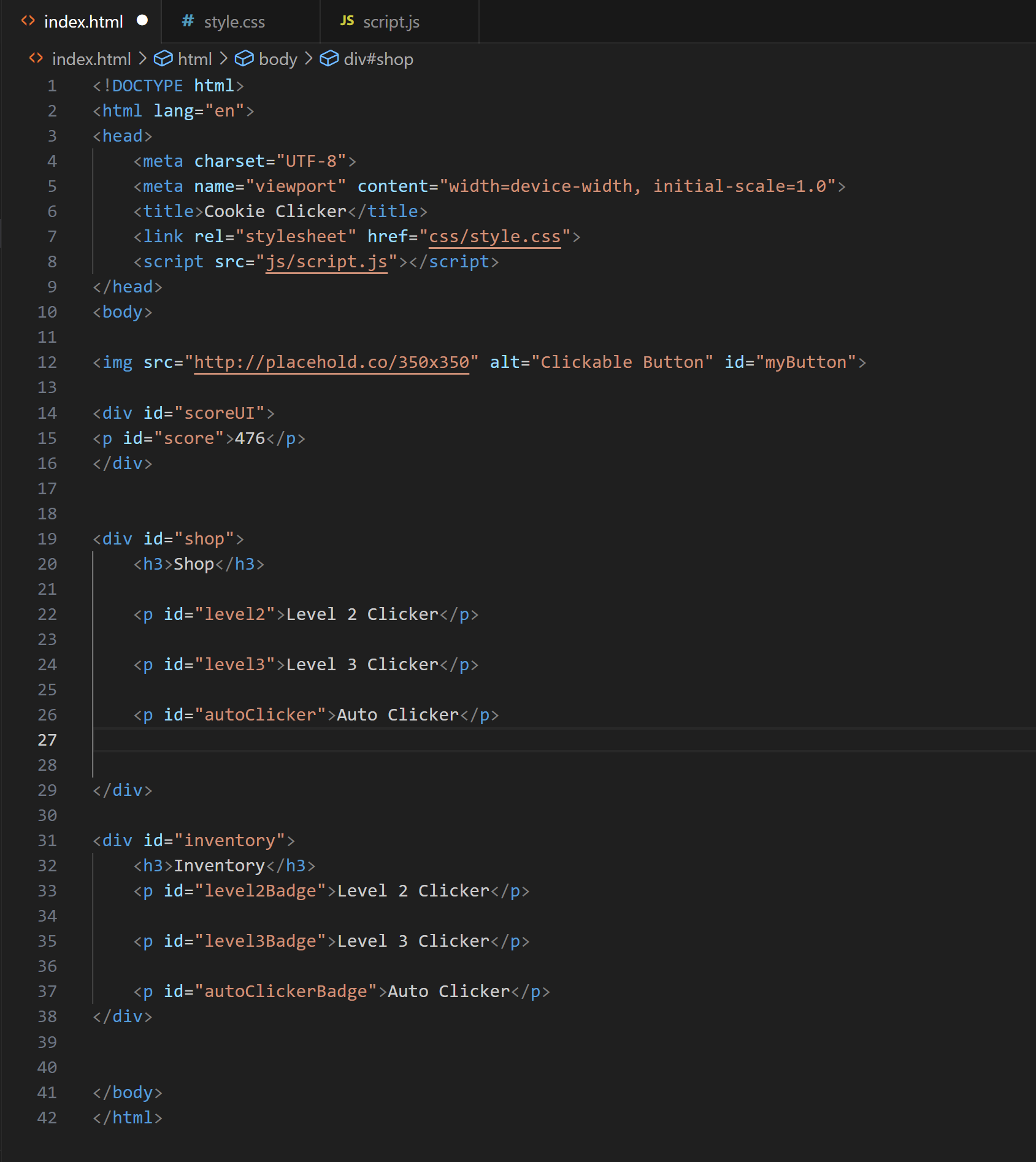
Task: Click the unsaved changes dot on index.html tab
Action: pyautogui.click(x=142, y=20)
